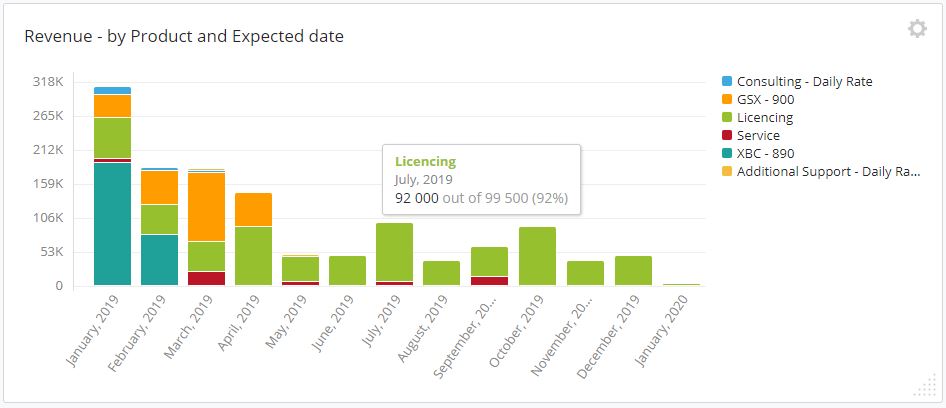
Task: Select the April 2019 orange GSX segment
Action: point(253,209)
